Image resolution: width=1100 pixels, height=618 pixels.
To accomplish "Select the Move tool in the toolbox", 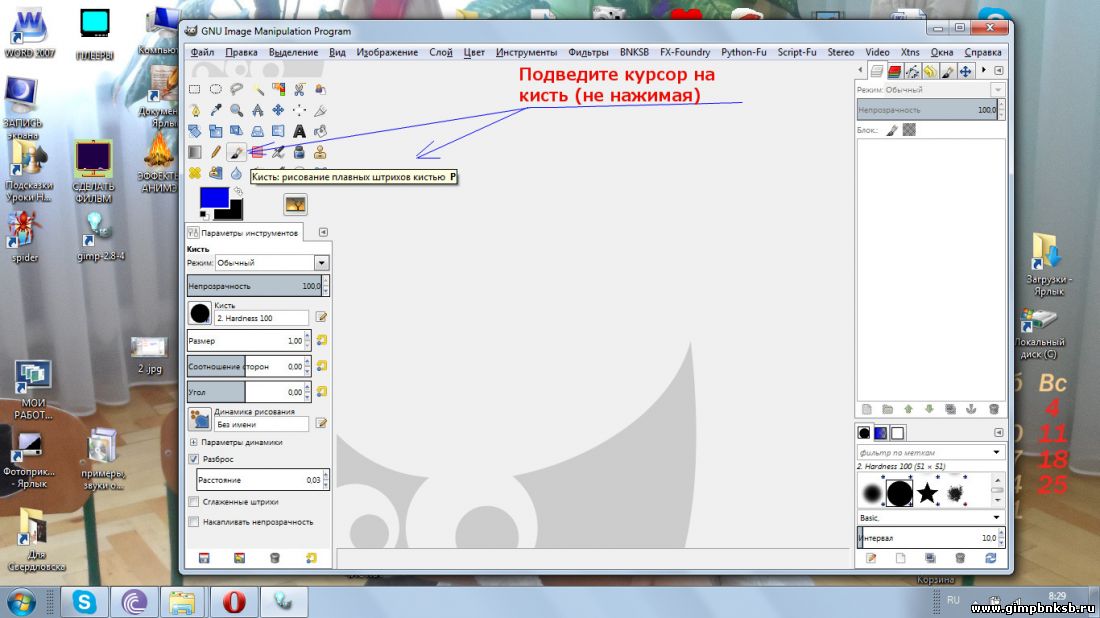I will pos(279,110).
